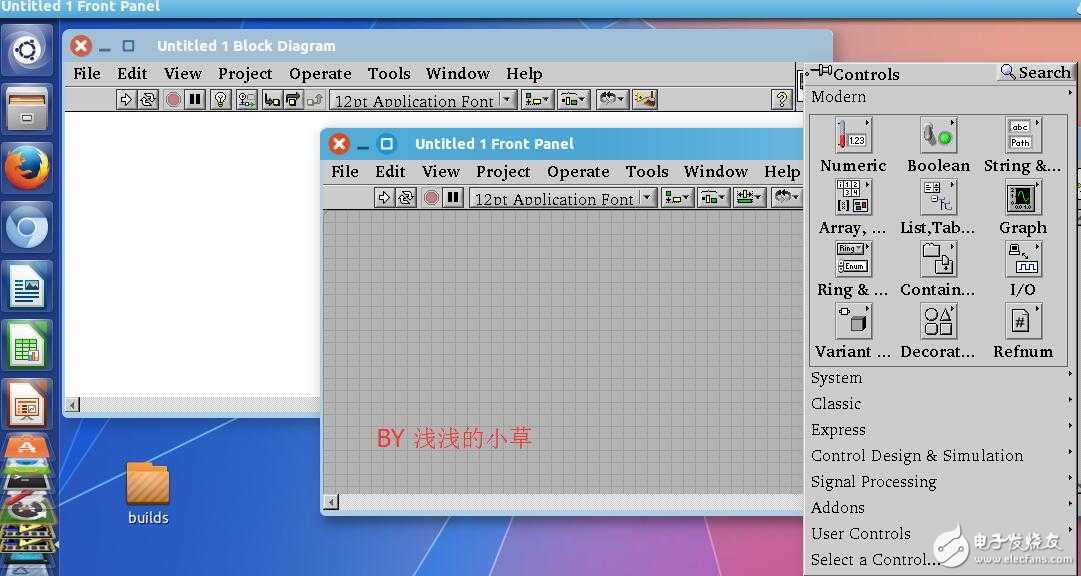This screenshot has height=576, width=1081.
Task: Click Run arrow in Block Diagram toolbar
Action: pyautogui.click(x=125, y=100)
